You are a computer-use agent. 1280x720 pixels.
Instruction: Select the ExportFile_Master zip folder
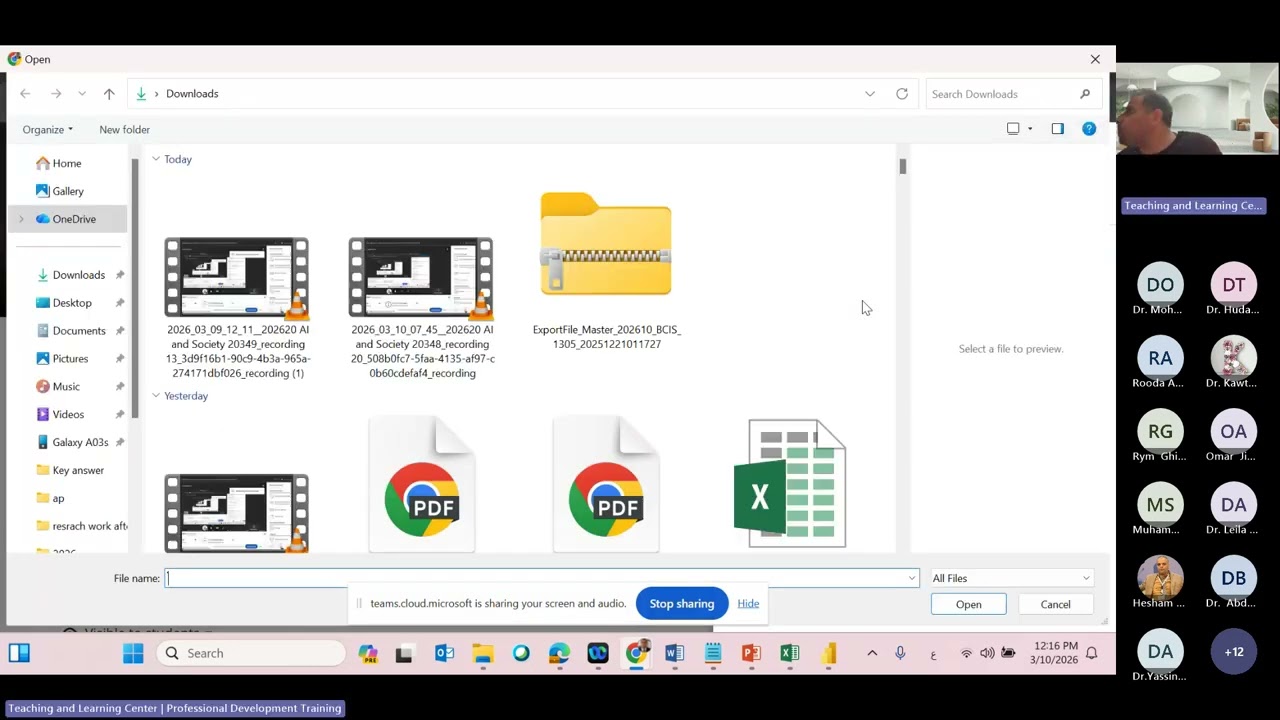pos(606,271)
